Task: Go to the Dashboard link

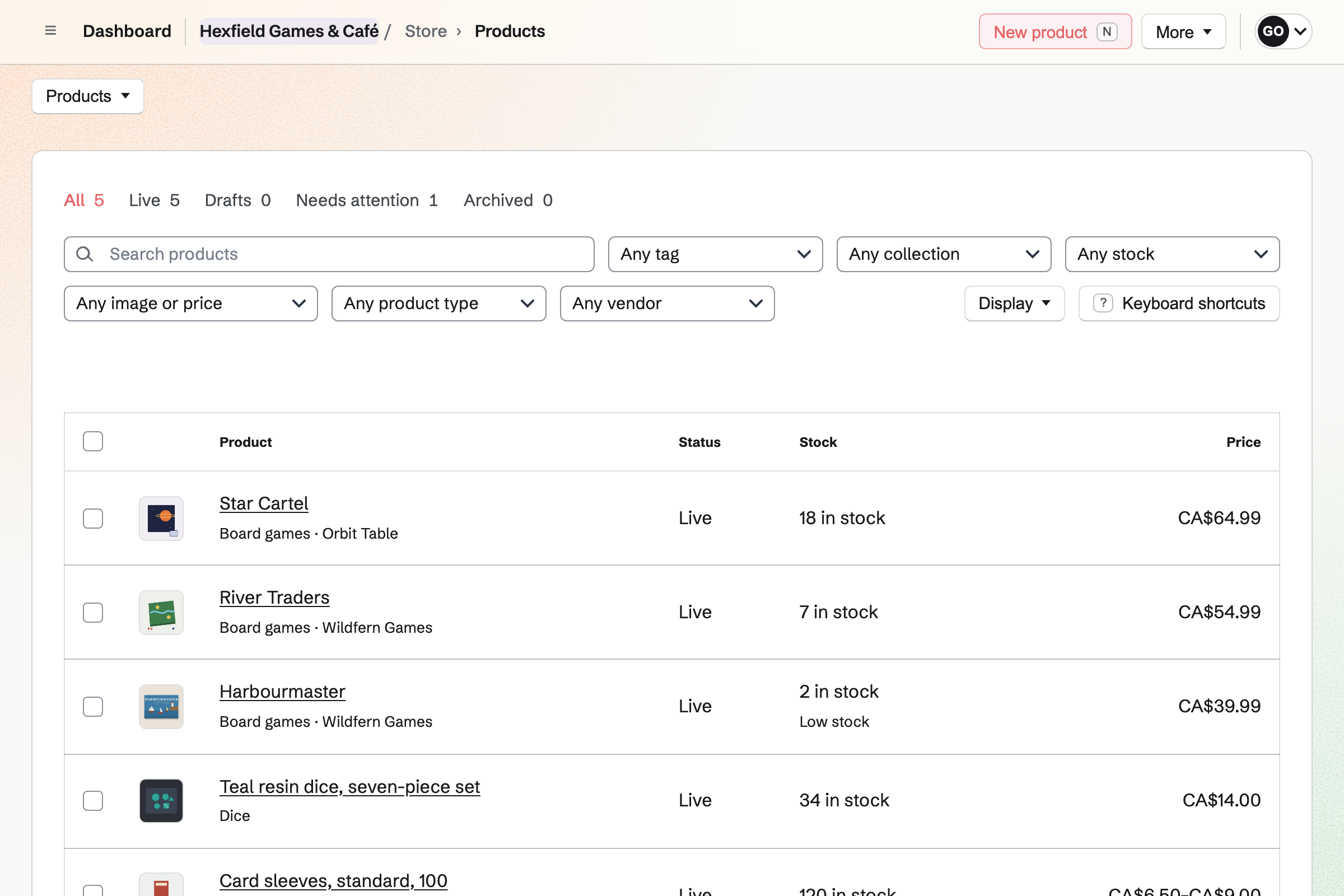Action: (127, 31)
